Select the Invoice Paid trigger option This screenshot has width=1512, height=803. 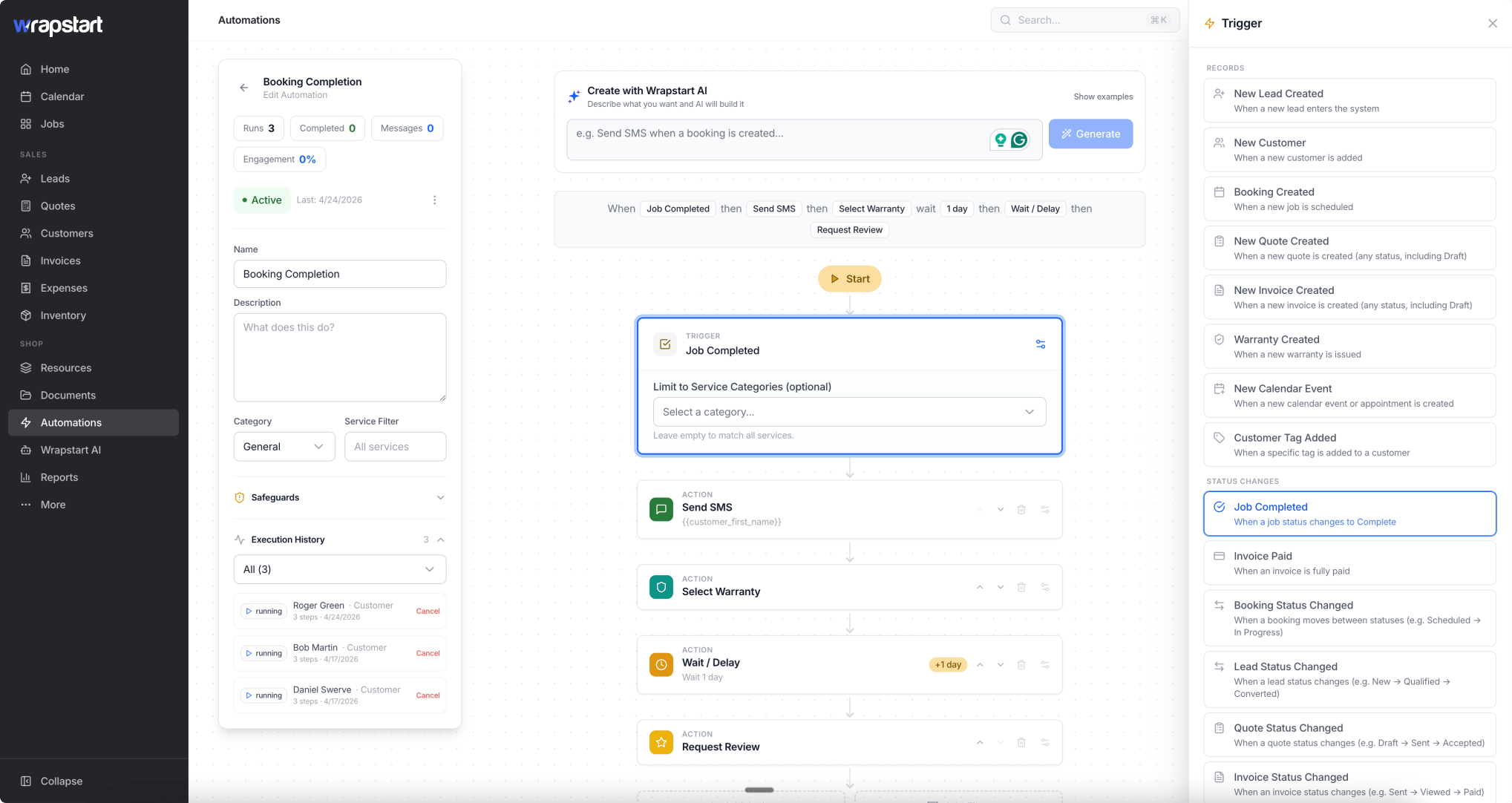[1349, 563]
